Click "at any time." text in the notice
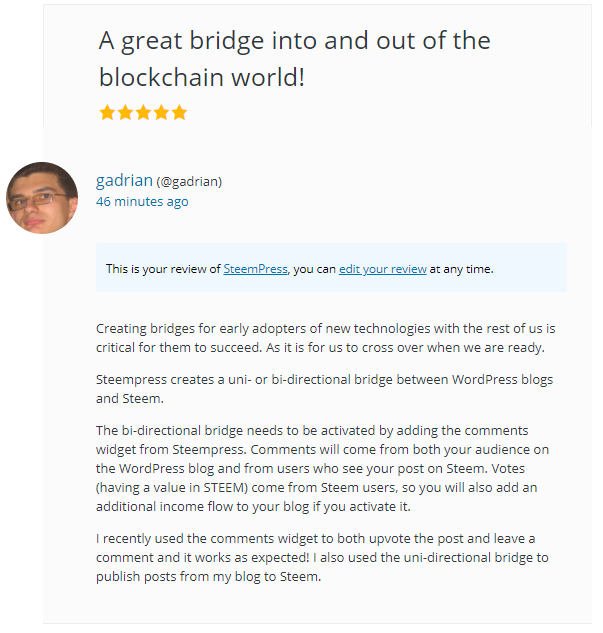Viewport: 603px width, 633px height. point(462,268)
